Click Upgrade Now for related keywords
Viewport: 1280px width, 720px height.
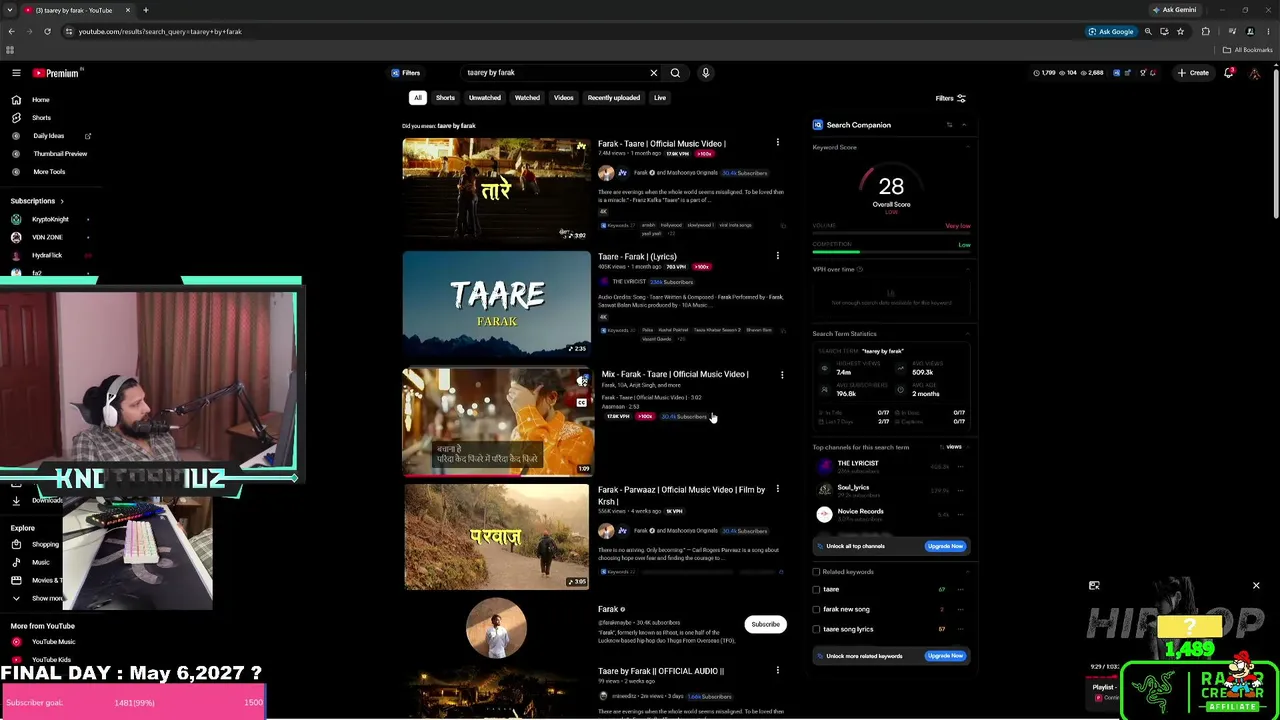(x=945, y=656)
